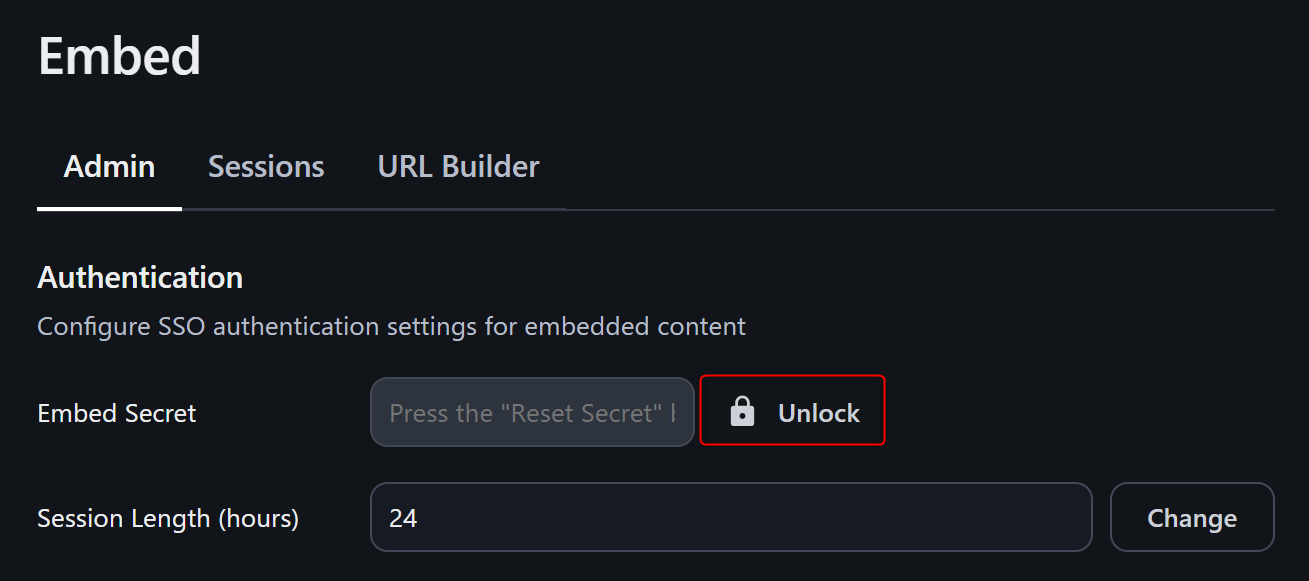This screenshot has height=581, width=1309.
Task: Click into the Session Length hours field
Action: pyautogui.click(x=730, y=518)
